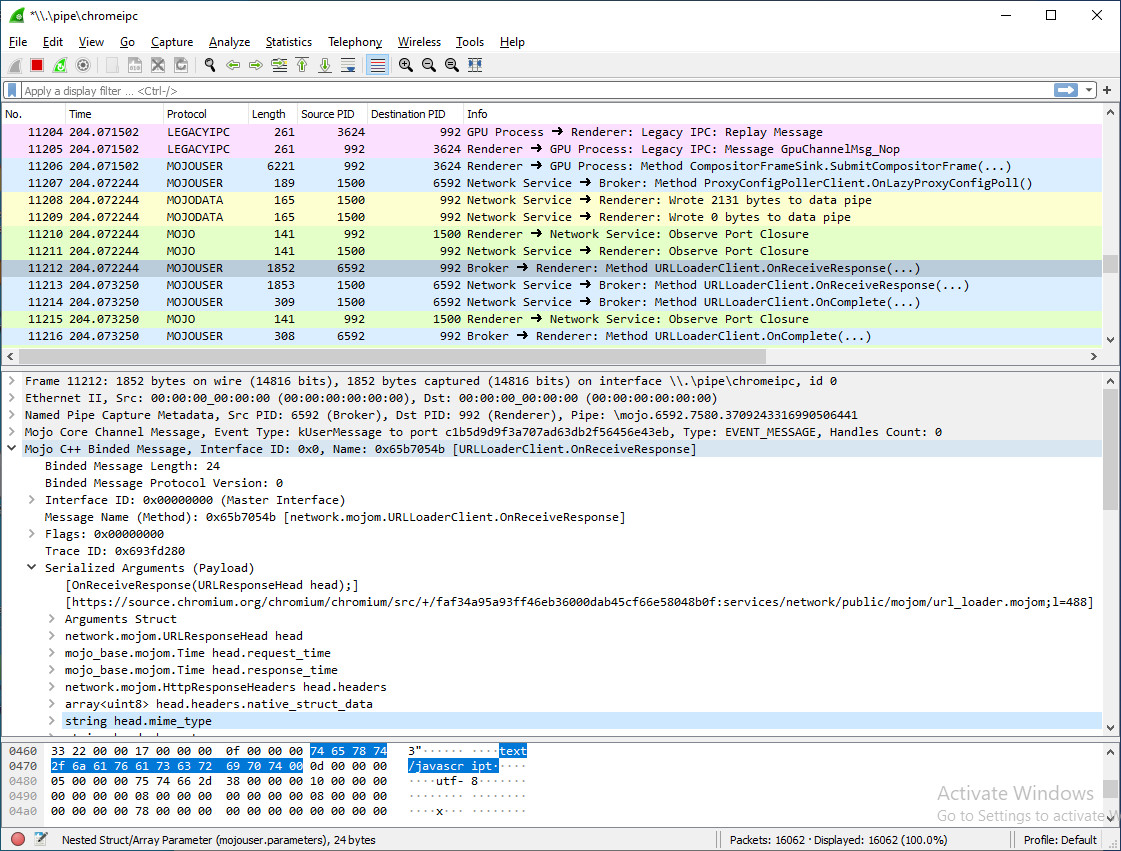Open the Tools menu

click(x=470, y=42)
